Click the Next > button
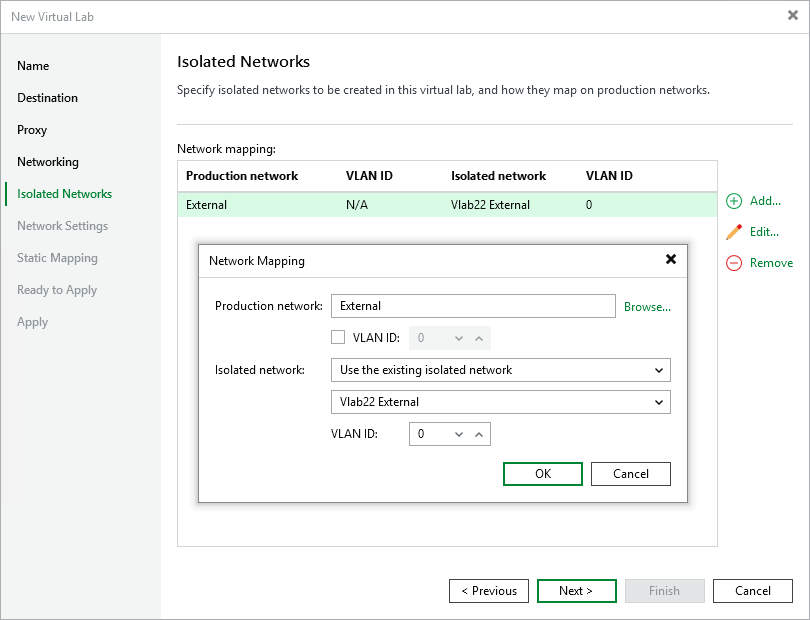The height and width of the screenshot is (620, 810). (577, 591)
